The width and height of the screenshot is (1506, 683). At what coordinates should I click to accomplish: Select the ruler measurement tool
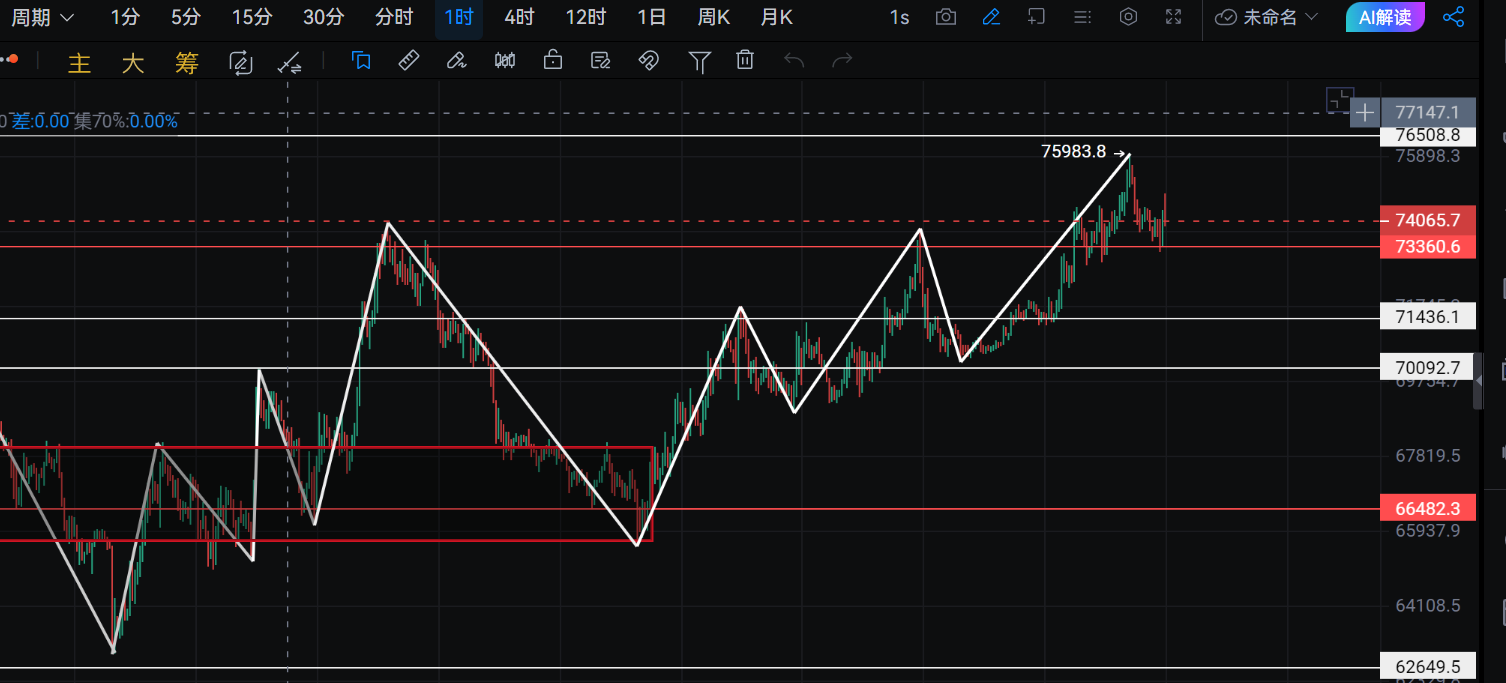[x=409, y=61]
